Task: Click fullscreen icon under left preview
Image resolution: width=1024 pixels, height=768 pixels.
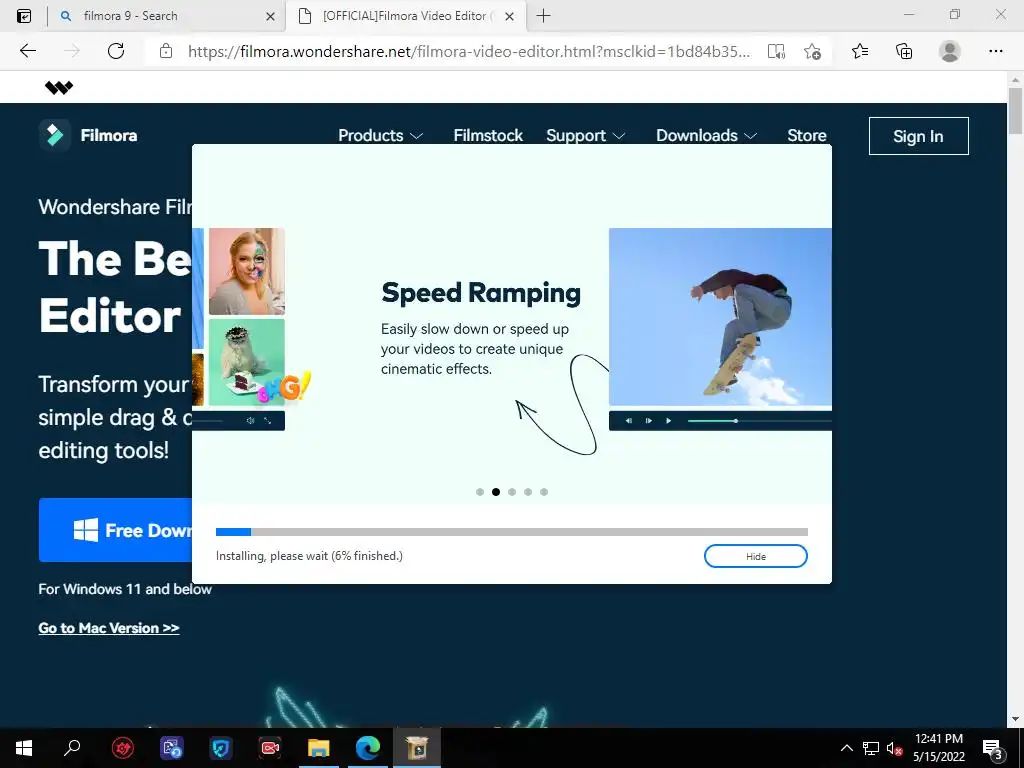Action: (x=268, y=421)
